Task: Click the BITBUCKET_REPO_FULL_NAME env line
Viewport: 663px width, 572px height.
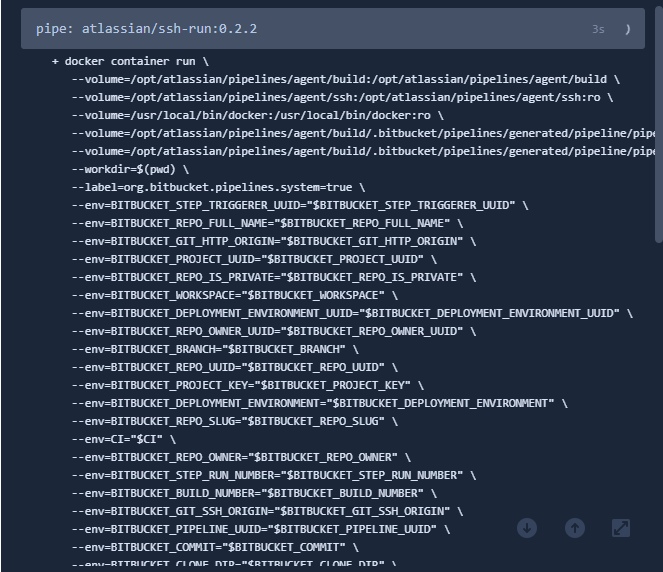Action: (267, 224)
